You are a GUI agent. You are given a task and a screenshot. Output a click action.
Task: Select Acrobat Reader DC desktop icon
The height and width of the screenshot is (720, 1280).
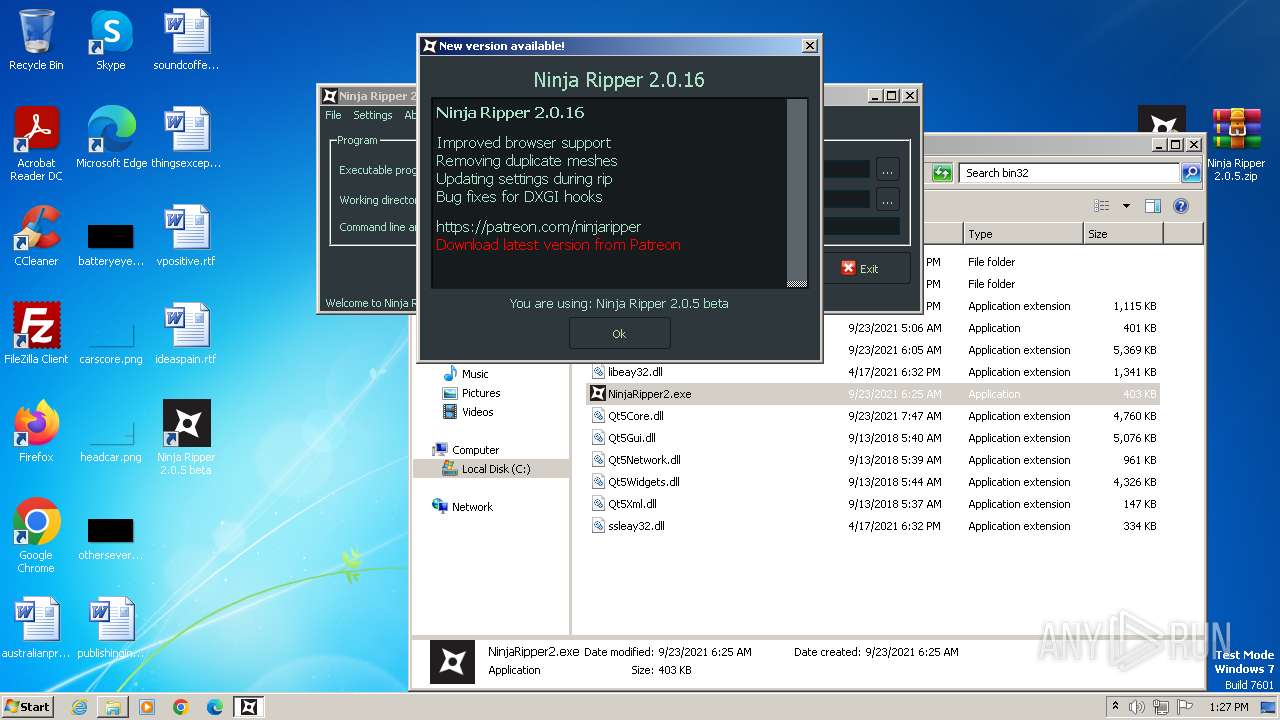(36, 144)
